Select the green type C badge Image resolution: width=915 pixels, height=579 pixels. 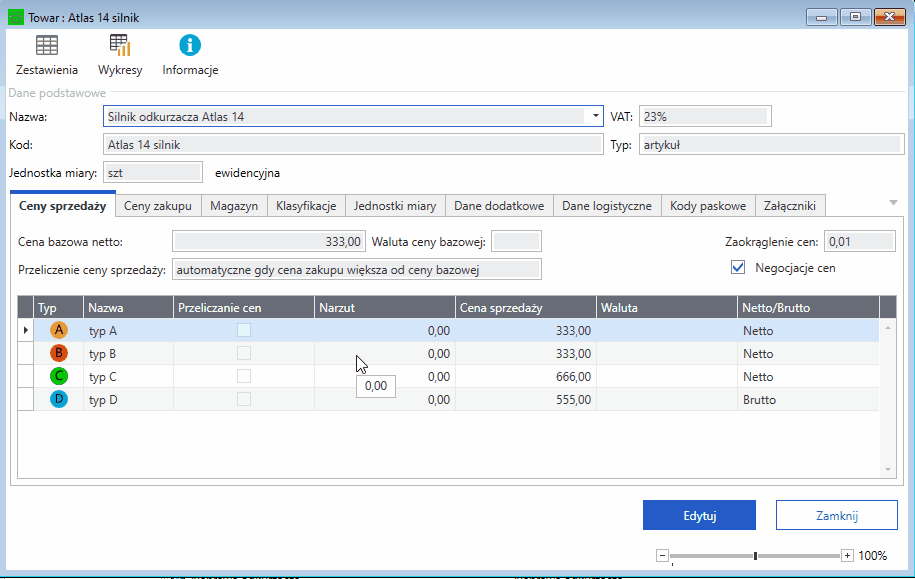point(59,377)
